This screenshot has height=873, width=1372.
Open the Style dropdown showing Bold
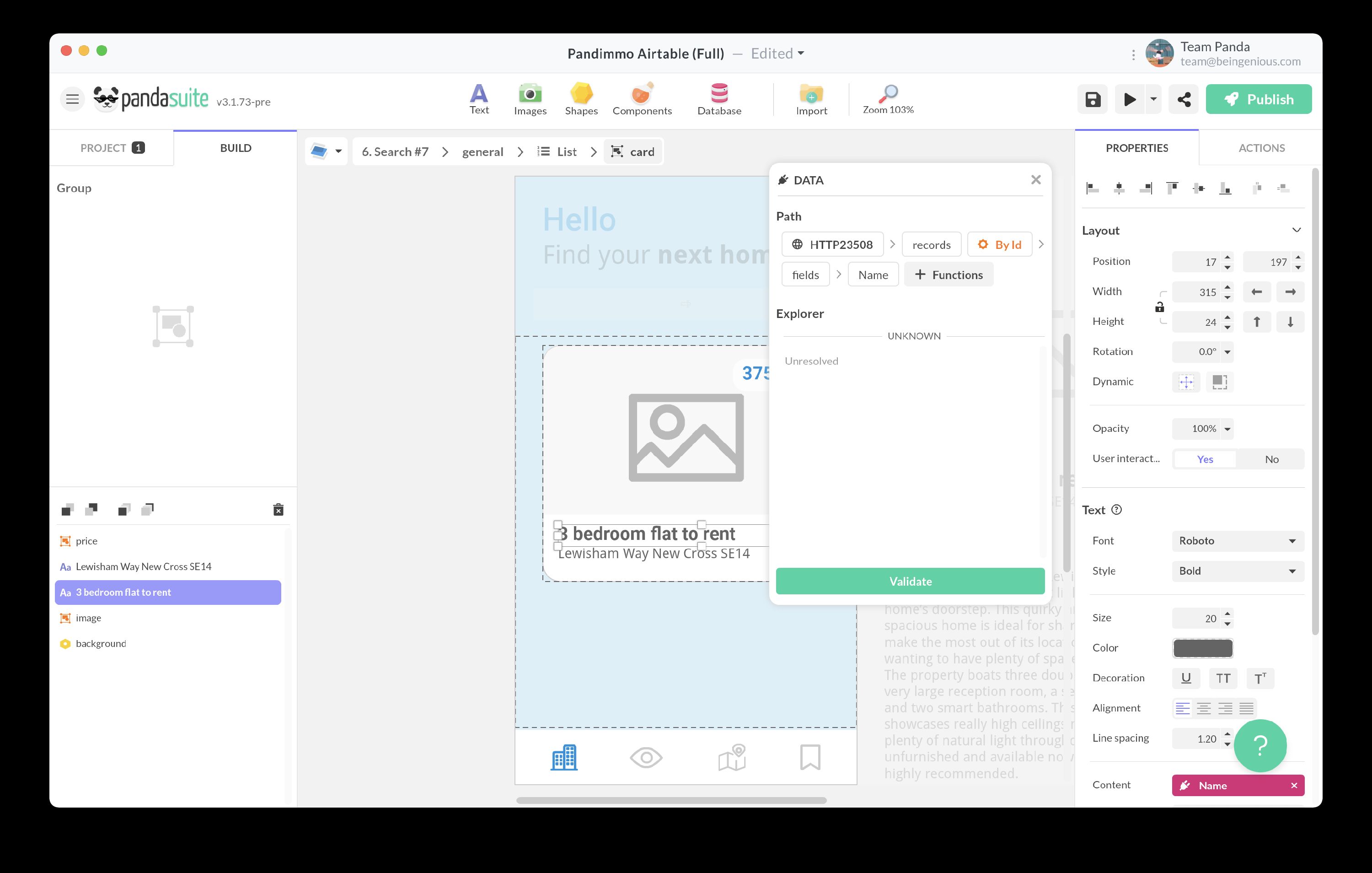click(x=1237, y=571)
